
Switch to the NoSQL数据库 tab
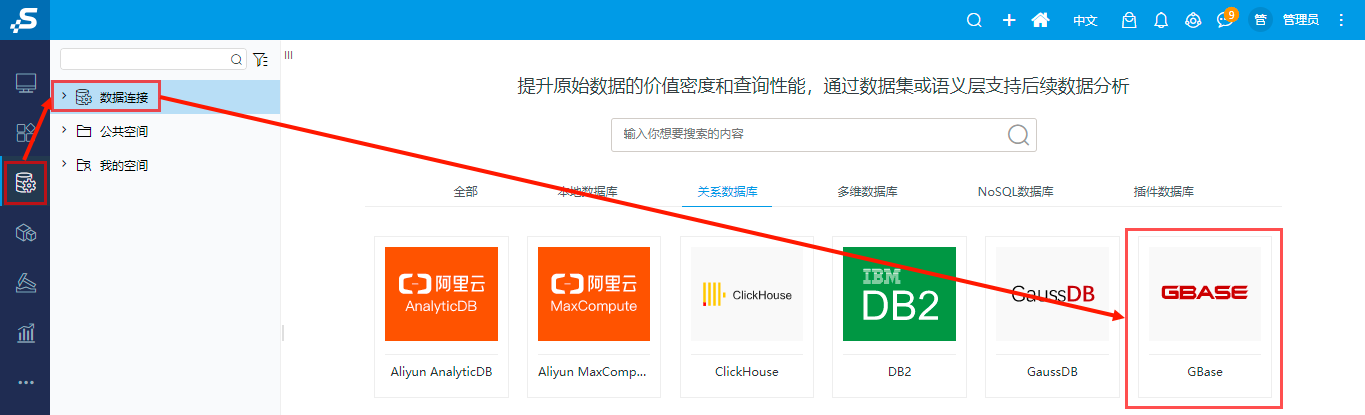(x=1015, y=191)
